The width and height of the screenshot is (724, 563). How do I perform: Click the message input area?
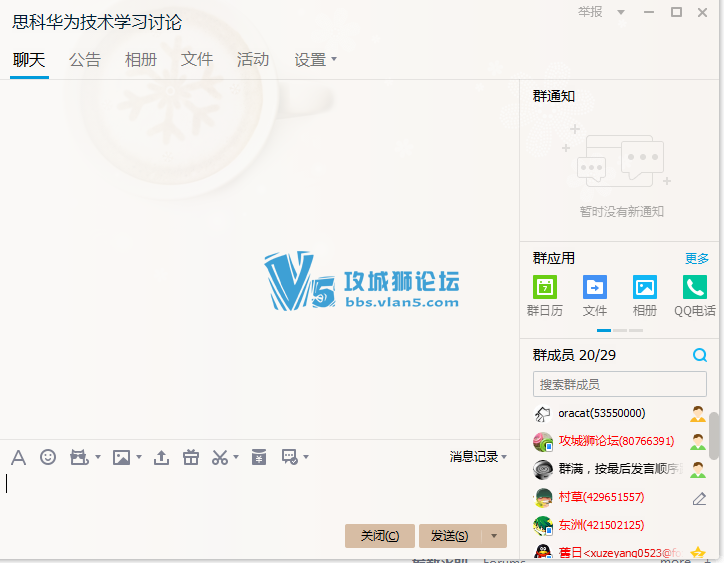click(259, 494)
